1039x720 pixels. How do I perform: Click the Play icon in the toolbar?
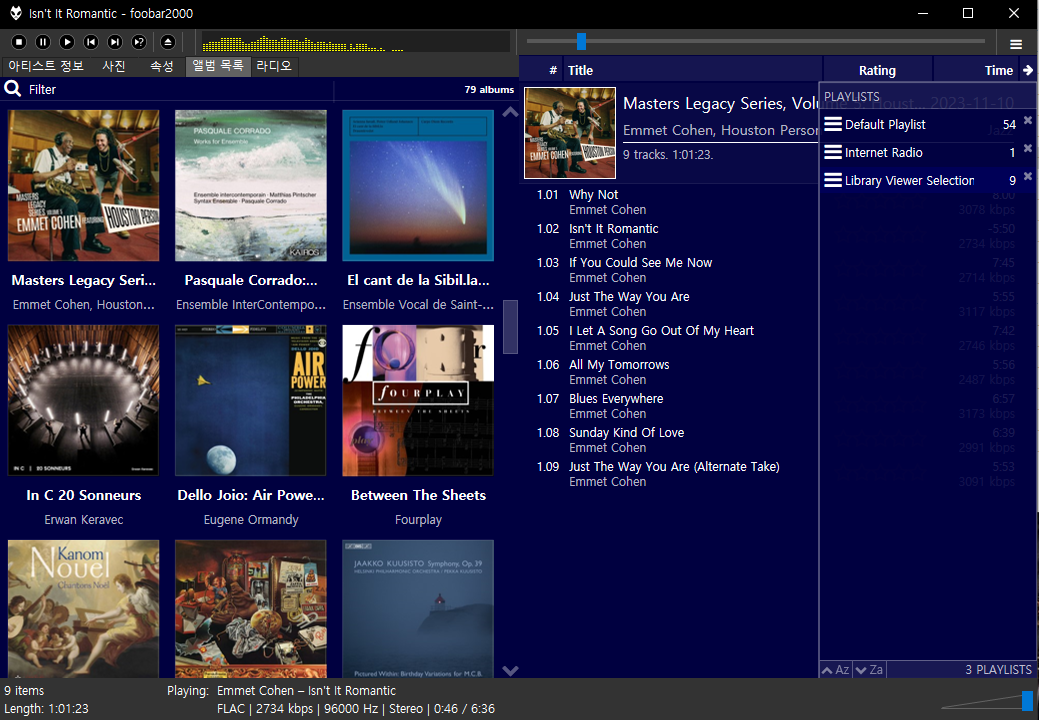(x=67, y=41)
